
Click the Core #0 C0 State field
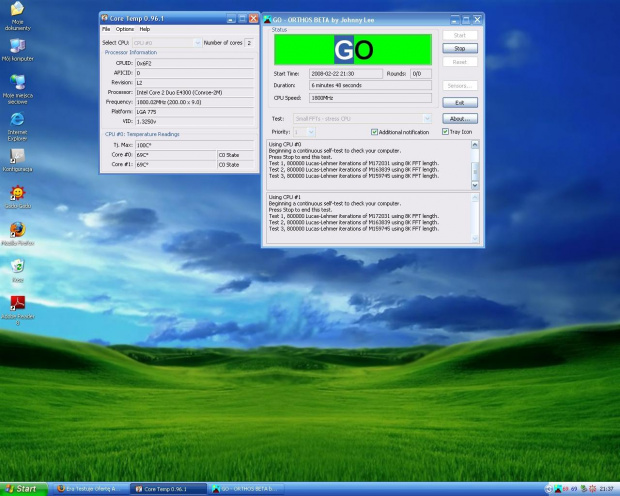235,155
